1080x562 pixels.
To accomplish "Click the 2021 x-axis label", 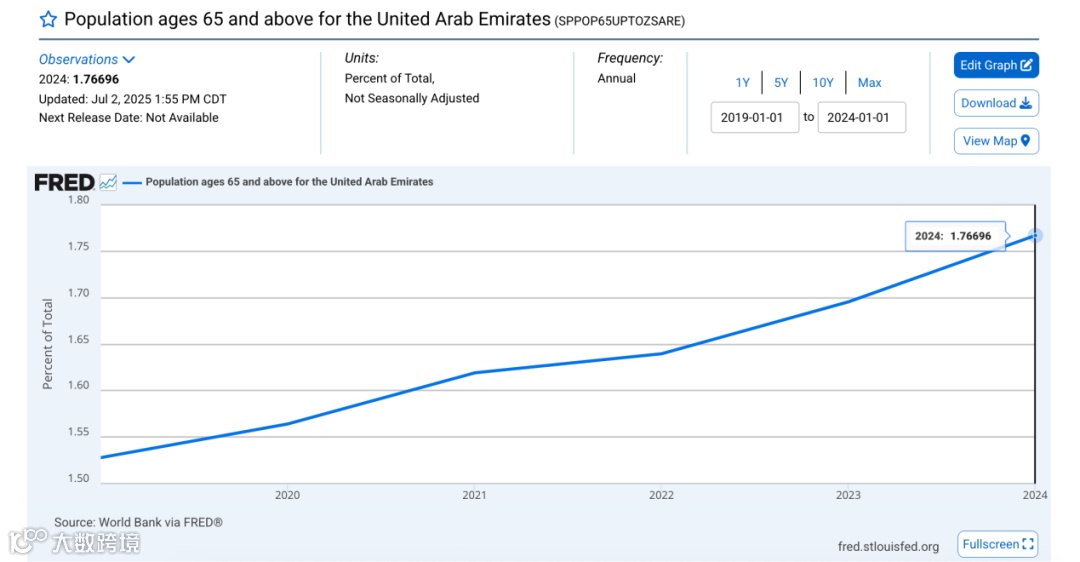I will 474,495.
